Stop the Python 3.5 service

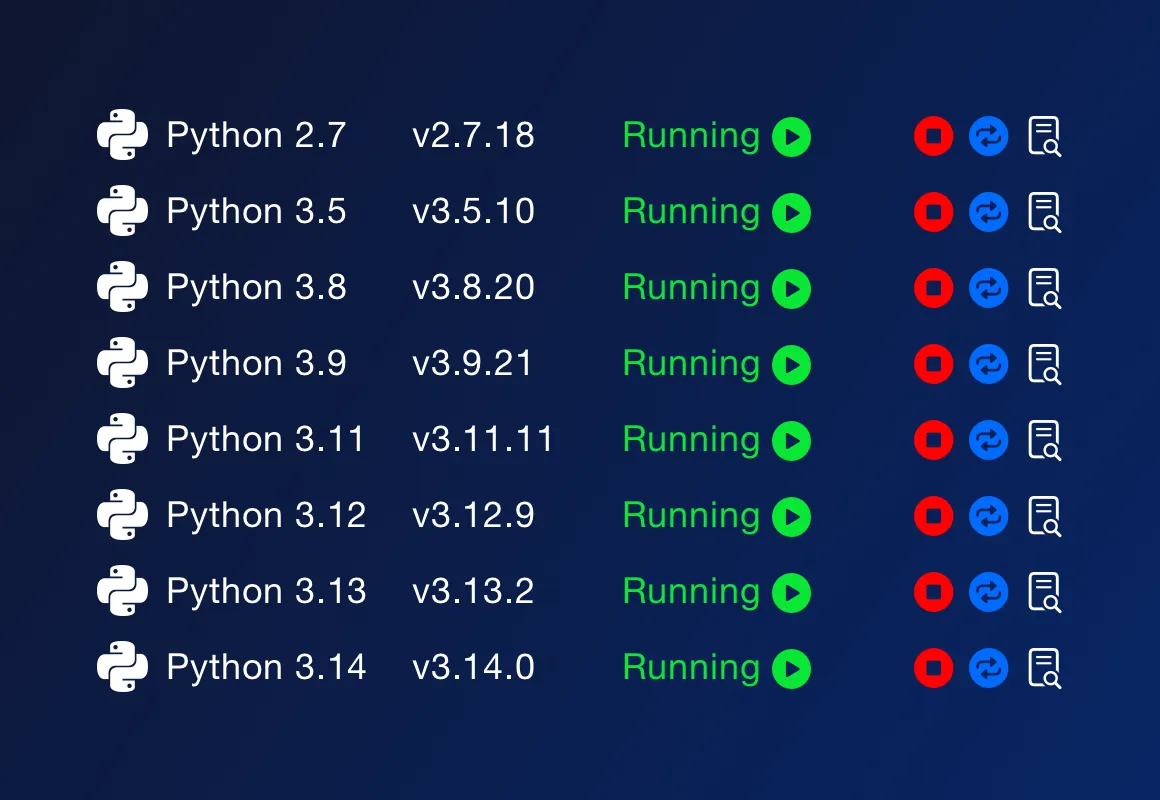tap(934, 212)
